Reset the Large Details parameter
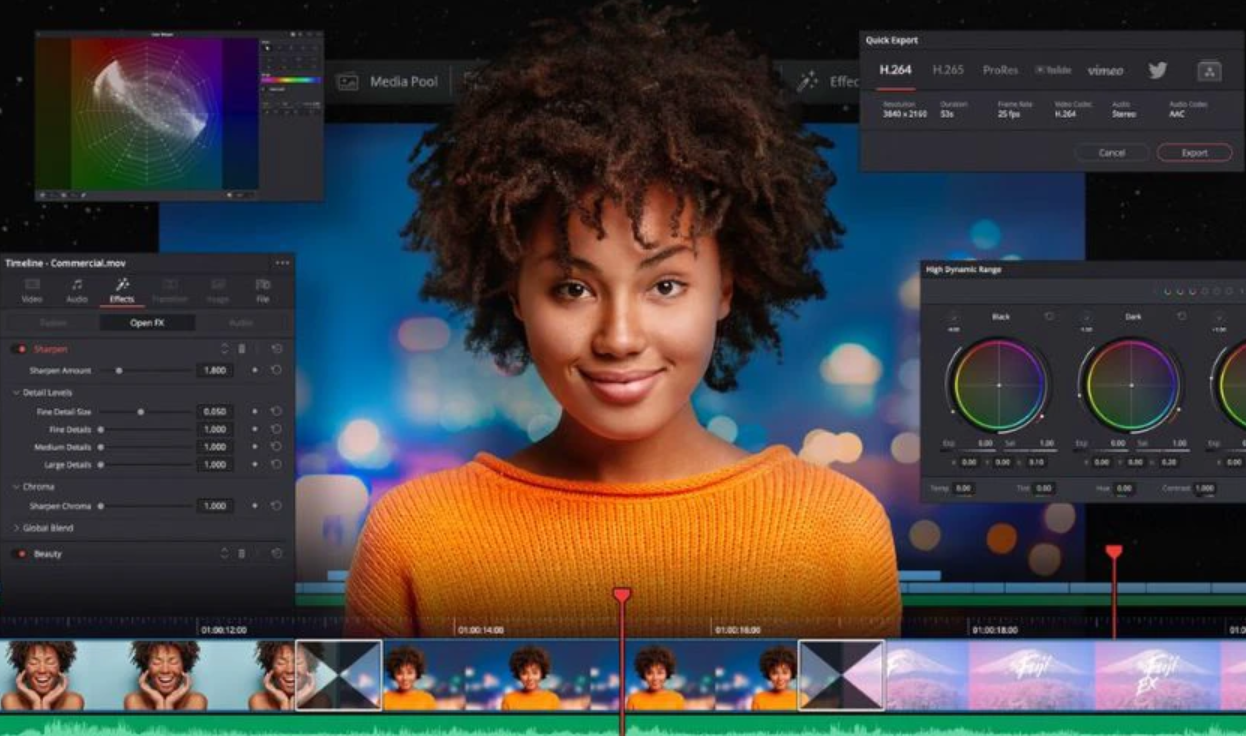 [276, 465]
